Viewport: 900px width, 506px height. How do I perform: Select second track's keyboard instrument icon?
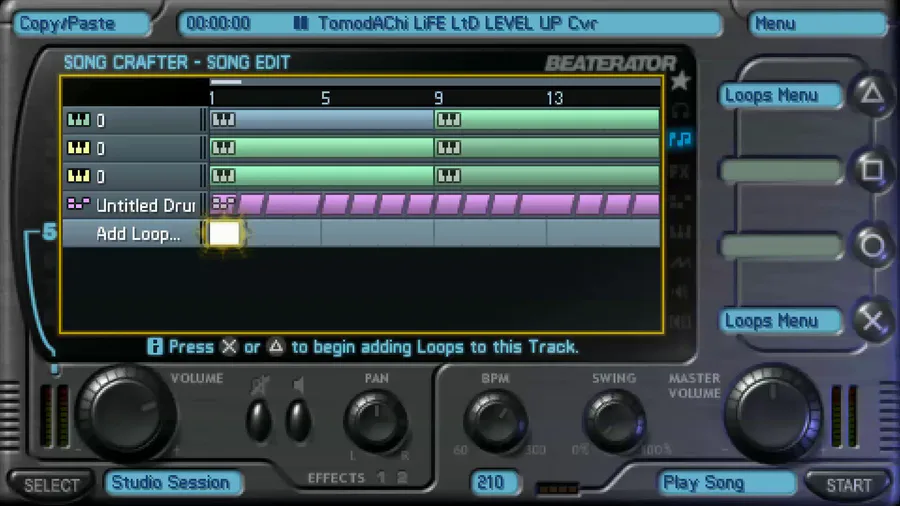point(79,147)
